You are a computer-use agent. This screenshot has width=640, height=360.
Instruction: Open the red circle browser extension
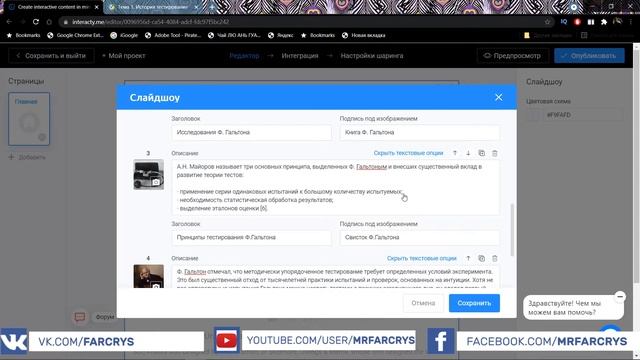[577, 22]
